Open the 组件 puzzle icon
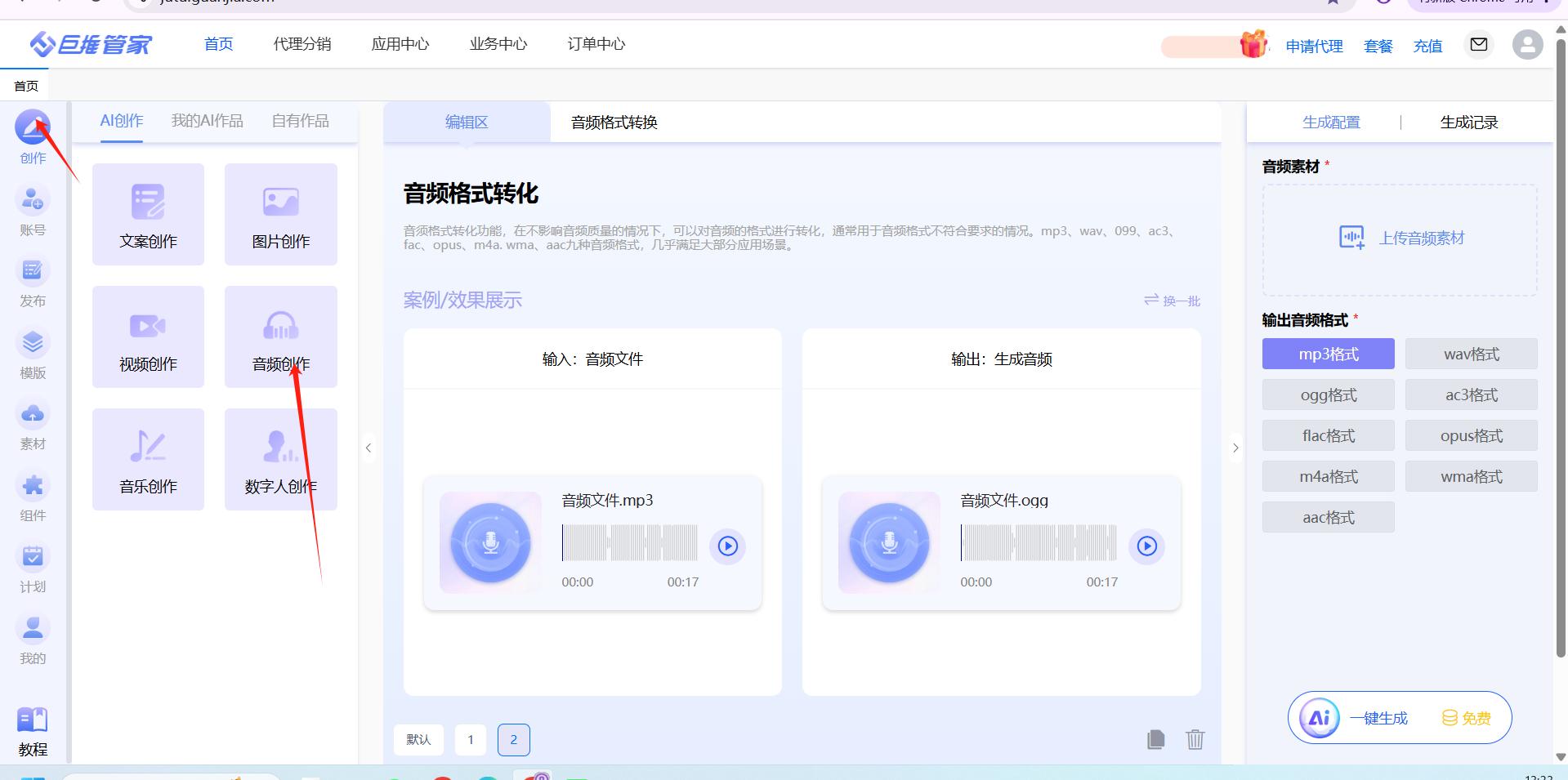 tap(33, 486)
